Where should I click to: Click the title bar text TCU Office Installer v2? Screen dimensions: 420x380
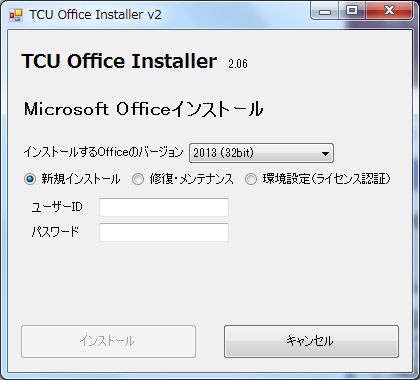(95, 15)
